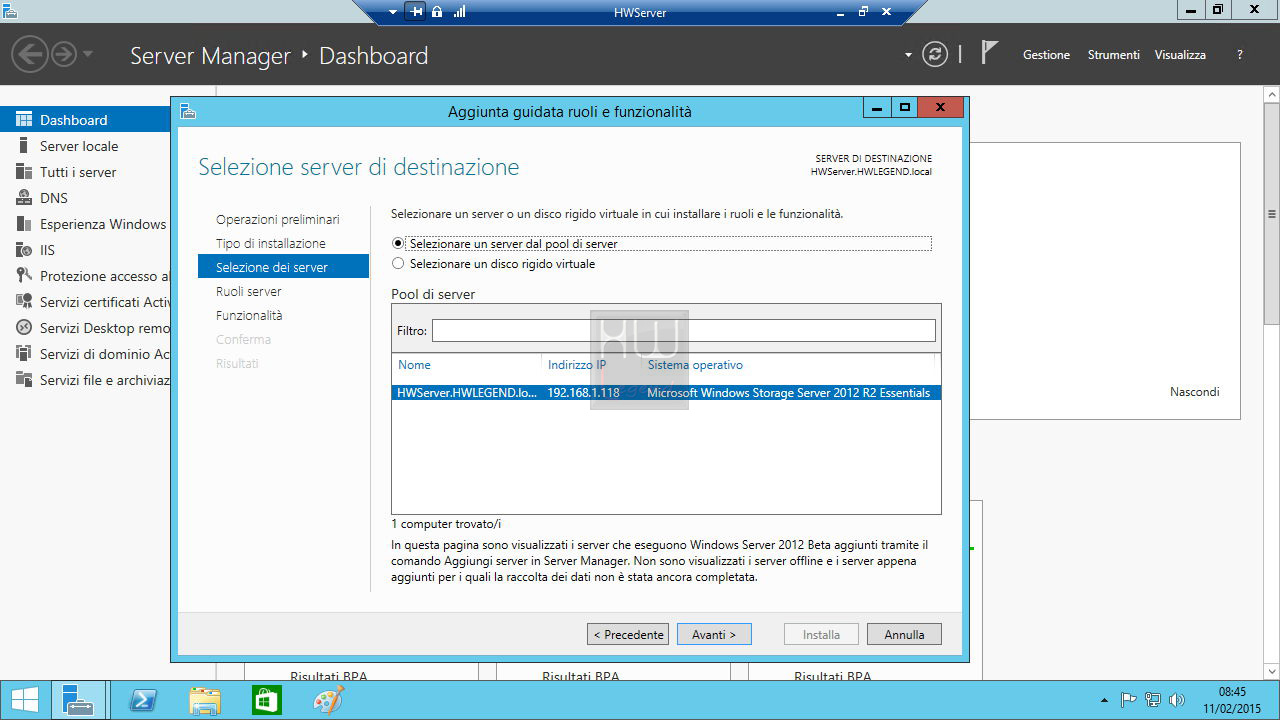Click the Windows Start button
This screenshot has height=720, width=1280.
pyautogui.click(x=24, y=701)
